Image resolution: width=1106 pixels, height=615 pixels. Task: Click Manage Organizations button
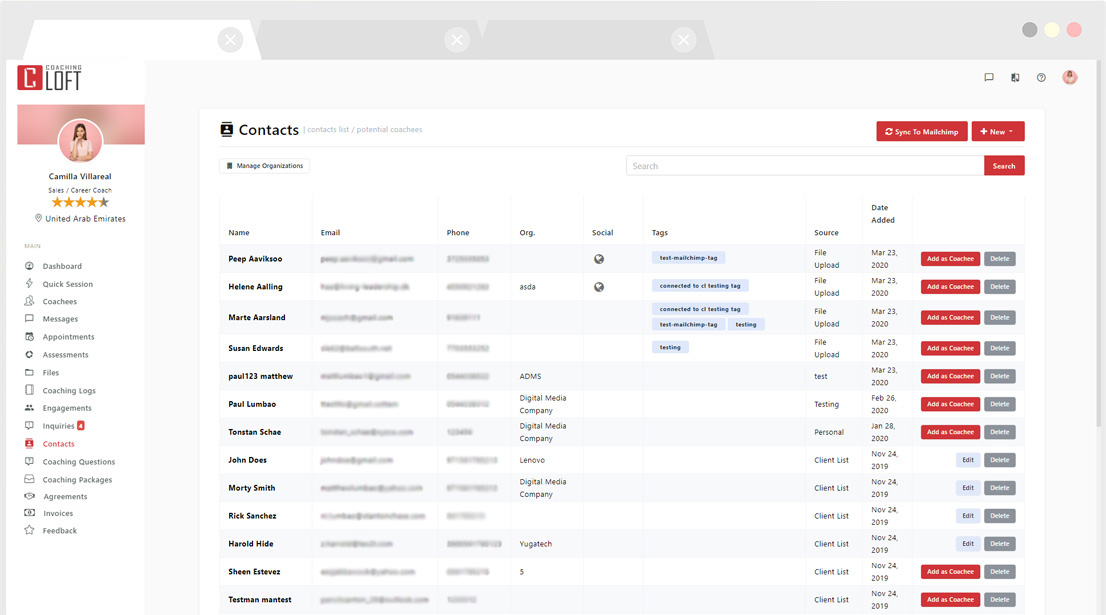tap(264, 166)
